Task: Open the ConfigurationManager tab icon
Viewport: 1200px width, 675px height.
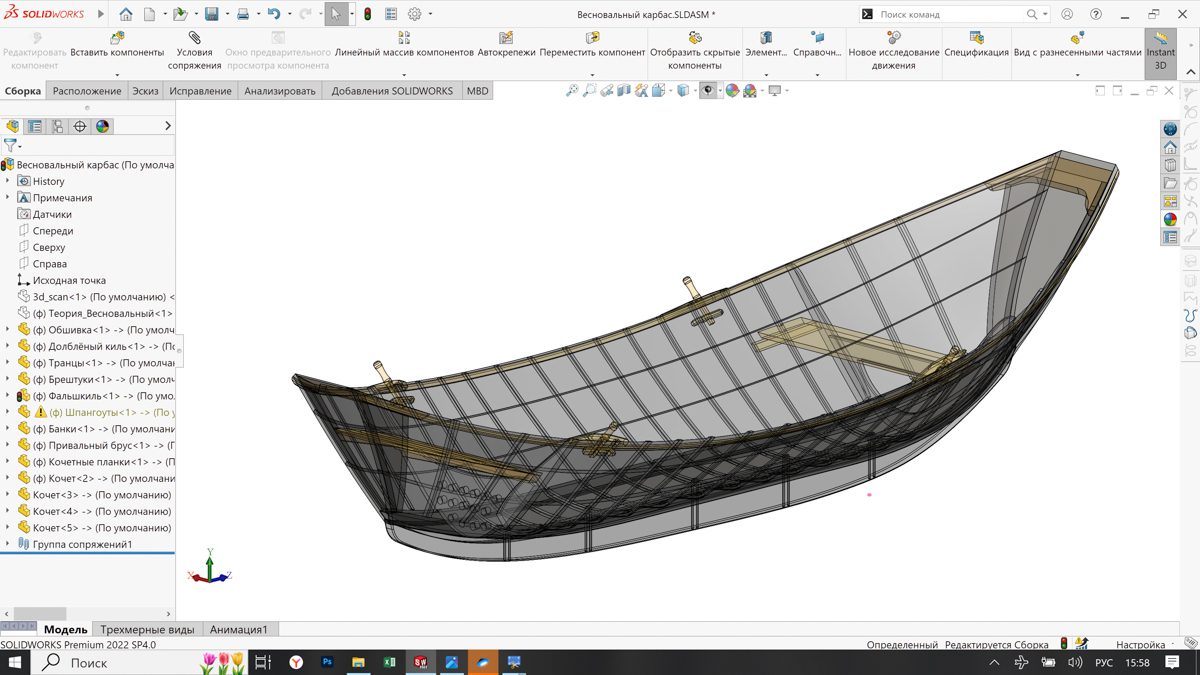Action: coord(57,126)
